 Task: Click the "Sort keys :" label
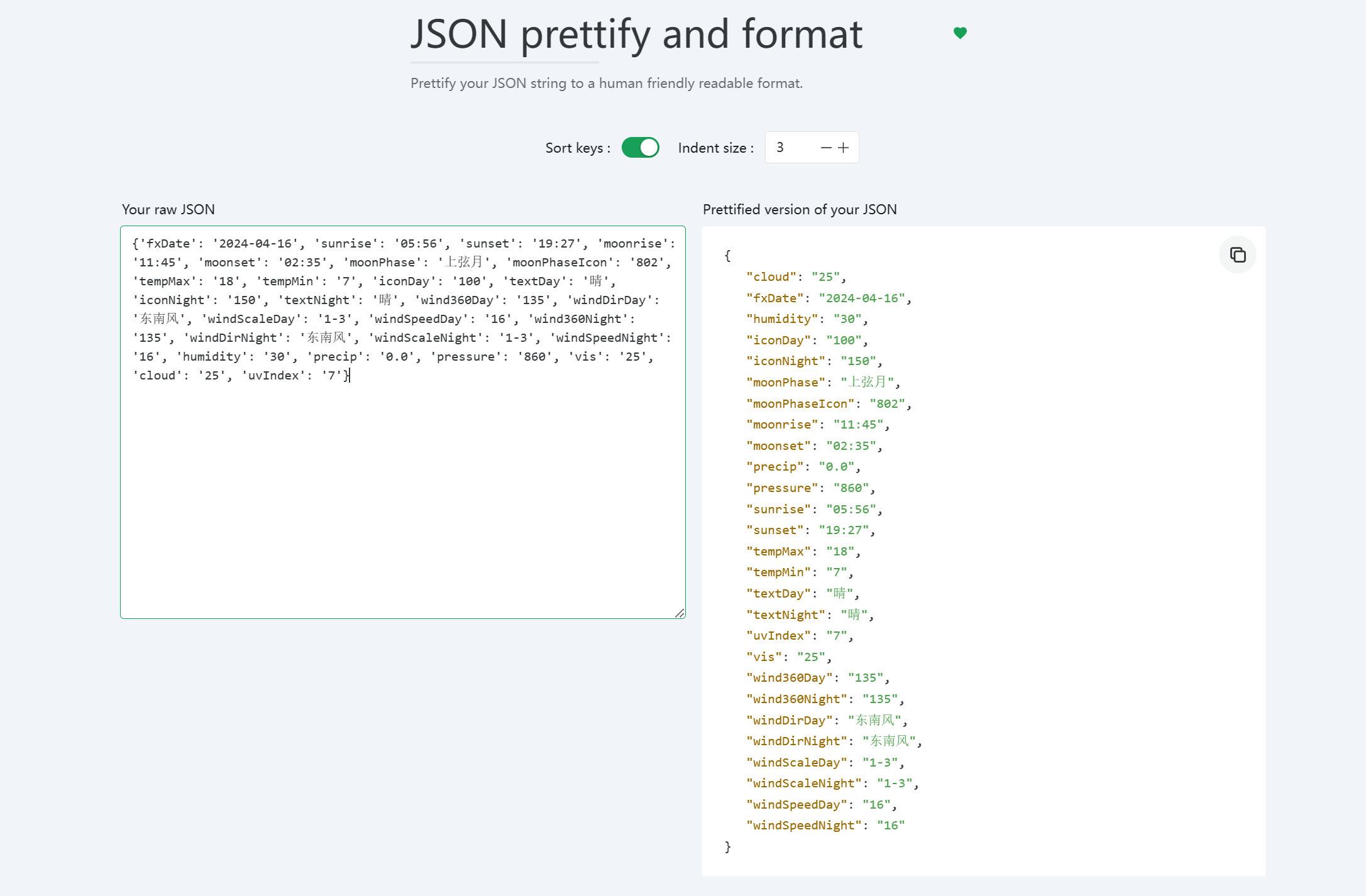[x=577, y=148]
